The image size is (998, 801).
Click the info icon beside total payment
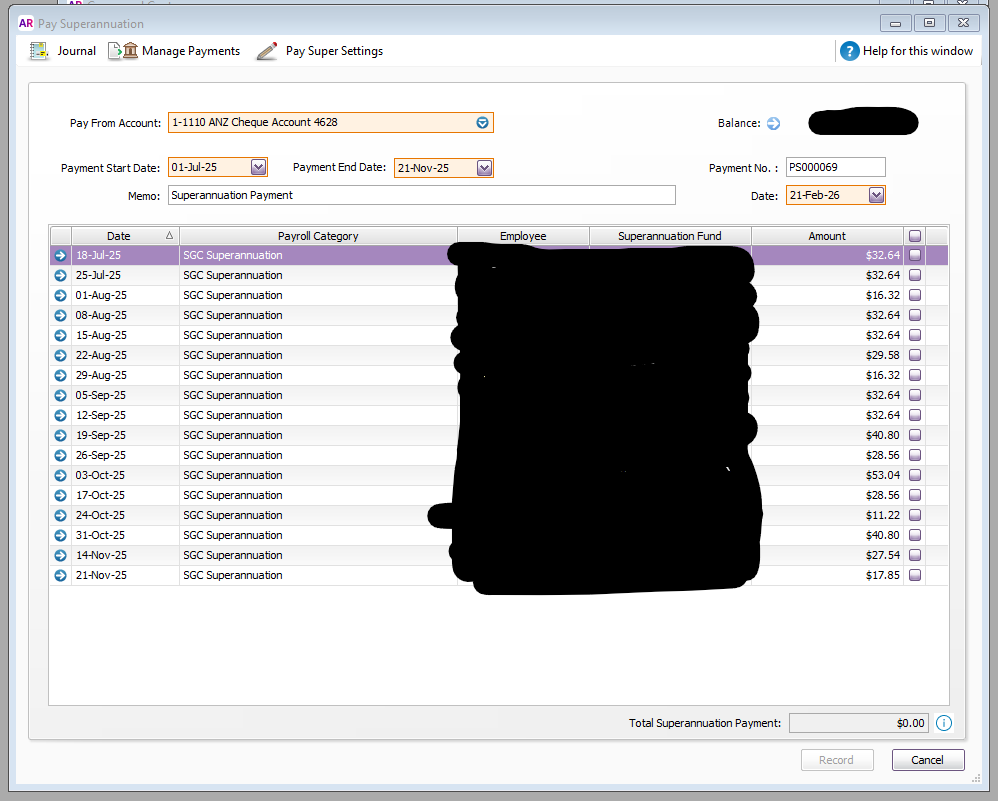point(943,723)
